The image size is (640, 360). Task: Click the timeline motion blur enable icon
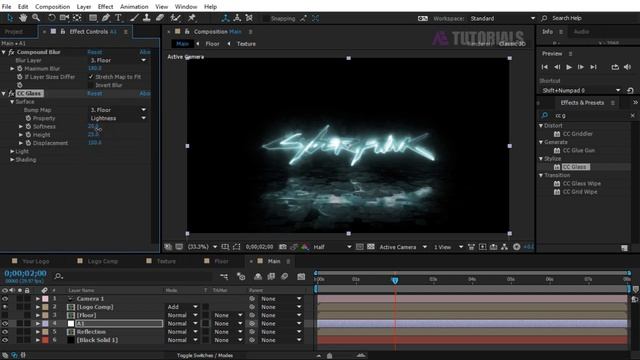284,276
